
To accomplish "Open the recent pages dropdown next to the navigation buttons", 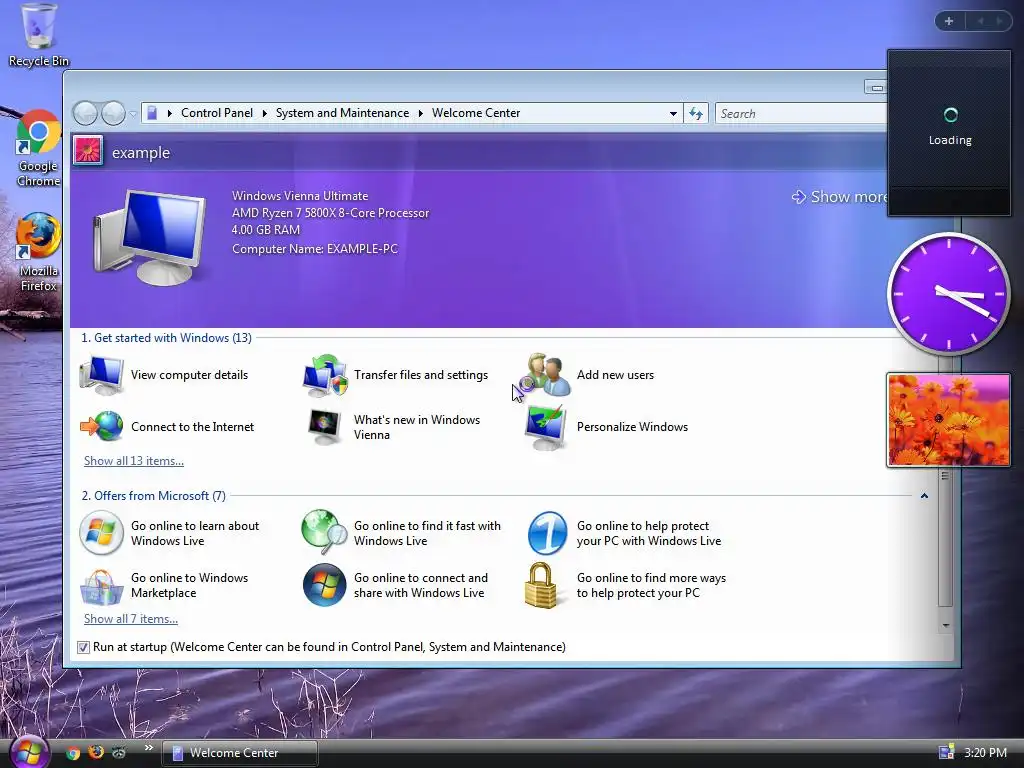I will [x=133, y=114].
